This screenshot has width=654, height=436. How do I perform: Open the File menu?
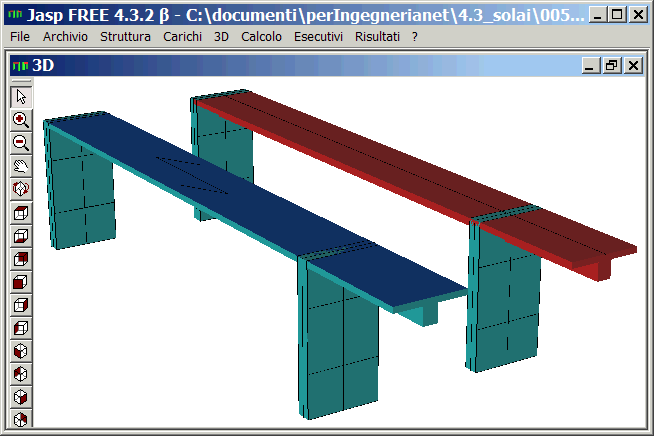click(20, 37)
